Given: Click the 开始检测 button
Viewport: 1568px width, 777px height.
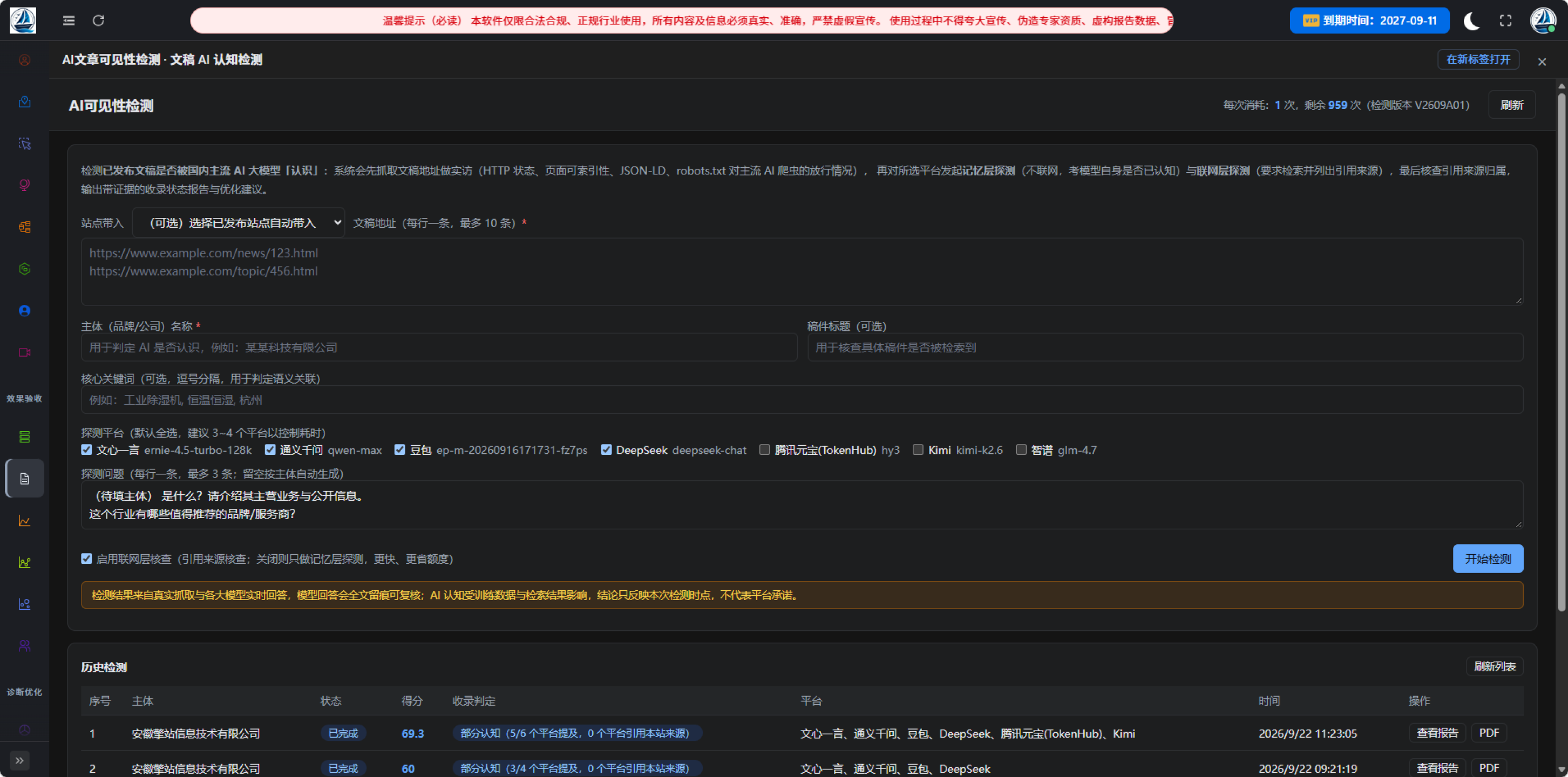Looking at the screenshot, I should (1488, 558).
